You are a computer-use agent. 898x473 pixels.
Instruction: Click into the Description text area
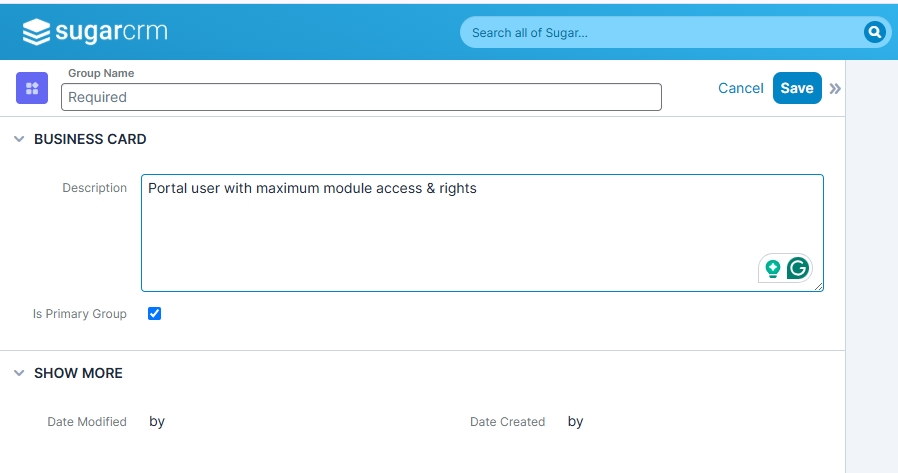tap(482, 233)
